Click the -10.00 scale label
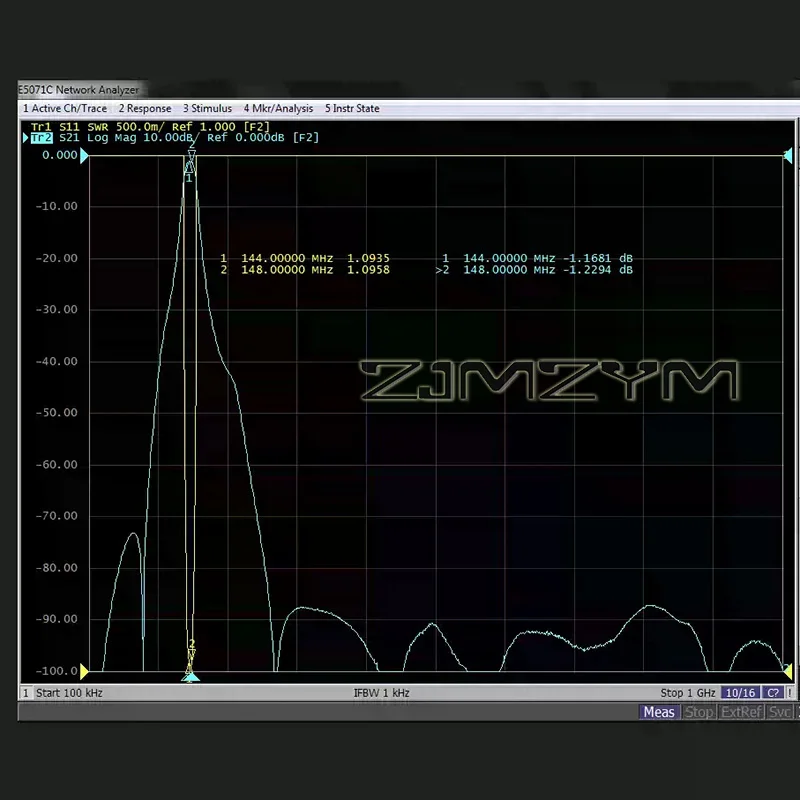Viewport: 800px width, 800px height. click(57, 206)
